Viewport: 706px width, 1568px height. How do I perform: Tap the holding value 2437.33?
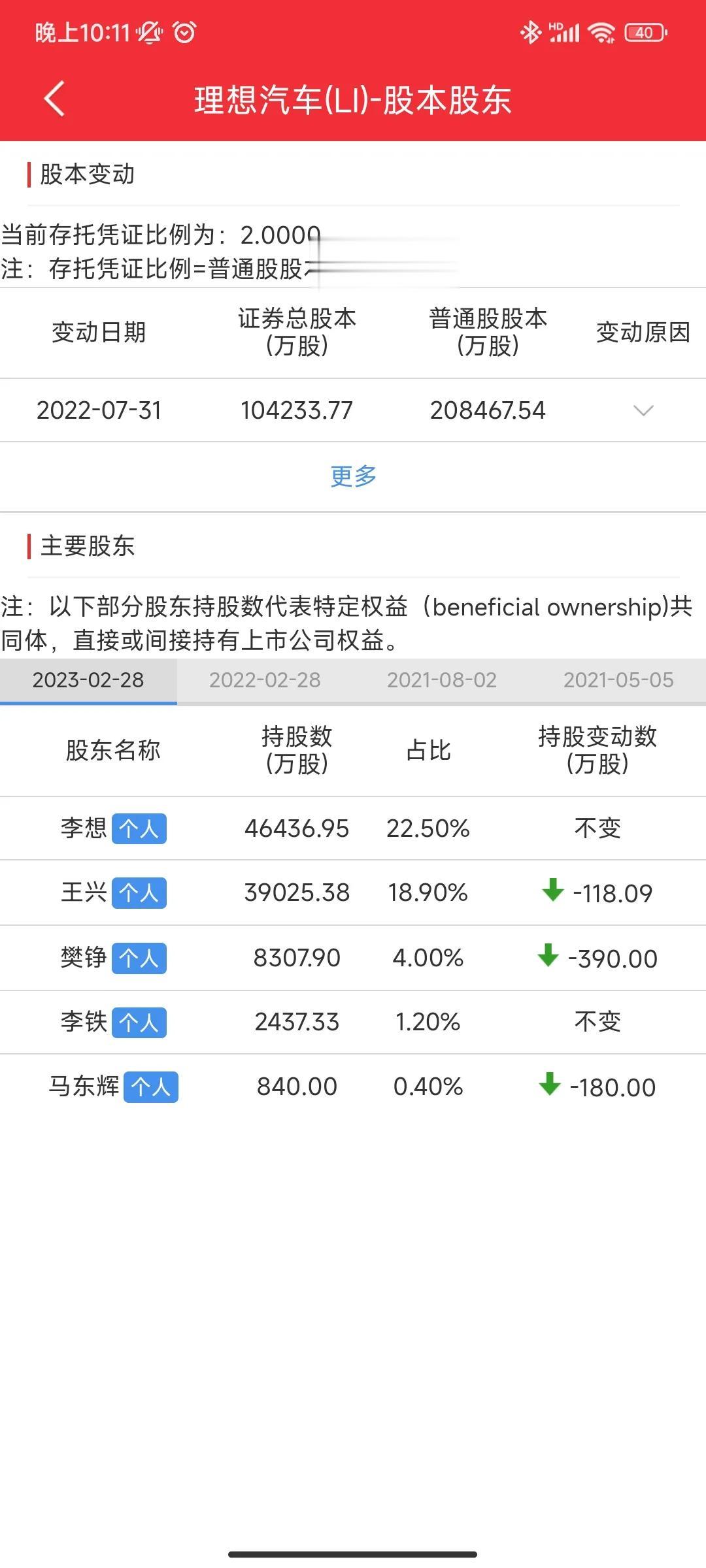(x=297, y=1022)
